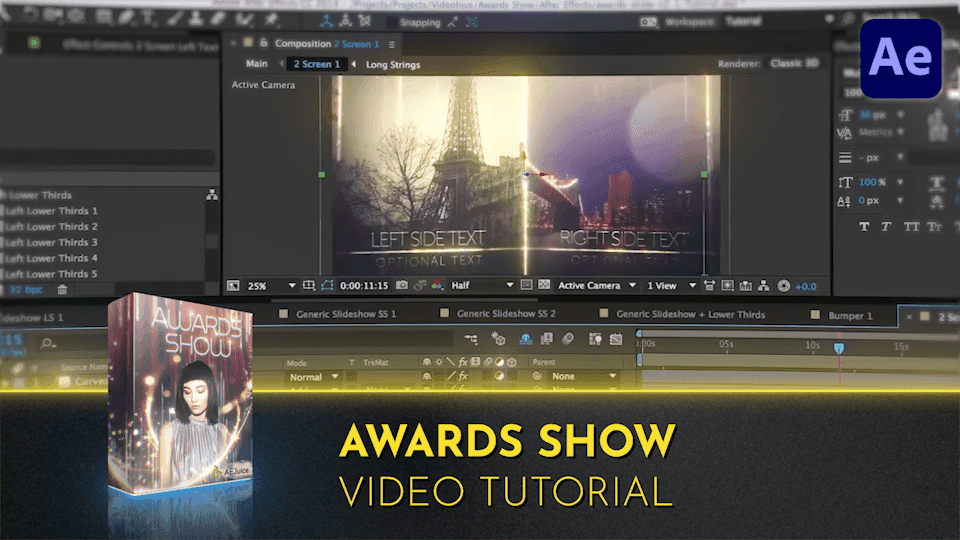Click the Draft 3D timeline icon
Image resolution: width=960 pixels, height=540 pixels.
(x=498, y=338)
